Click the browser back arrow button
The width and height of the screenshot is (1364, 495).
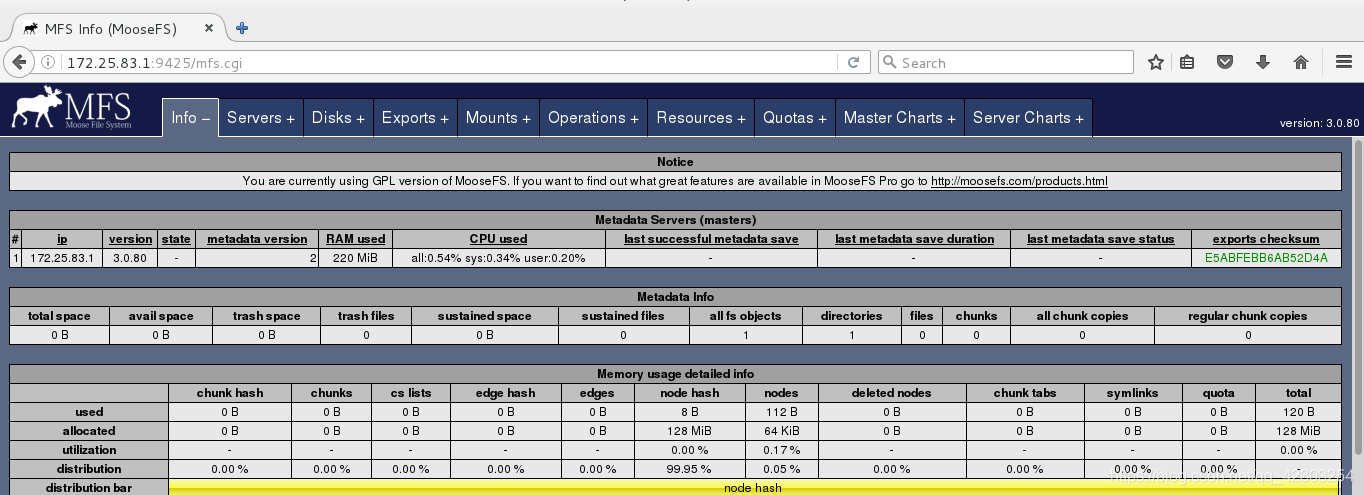coord(18,62)
